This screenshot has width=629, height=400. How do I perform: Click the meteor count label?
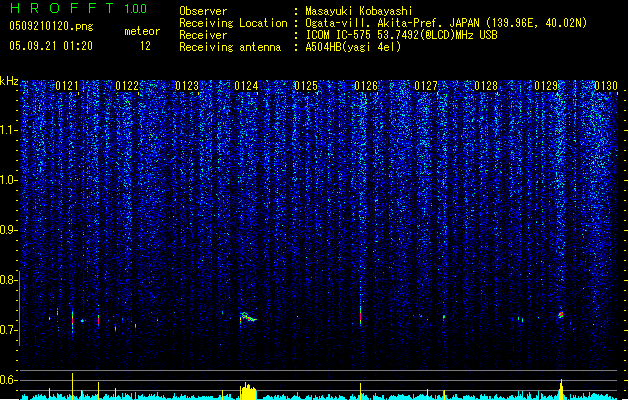[142, 31]
